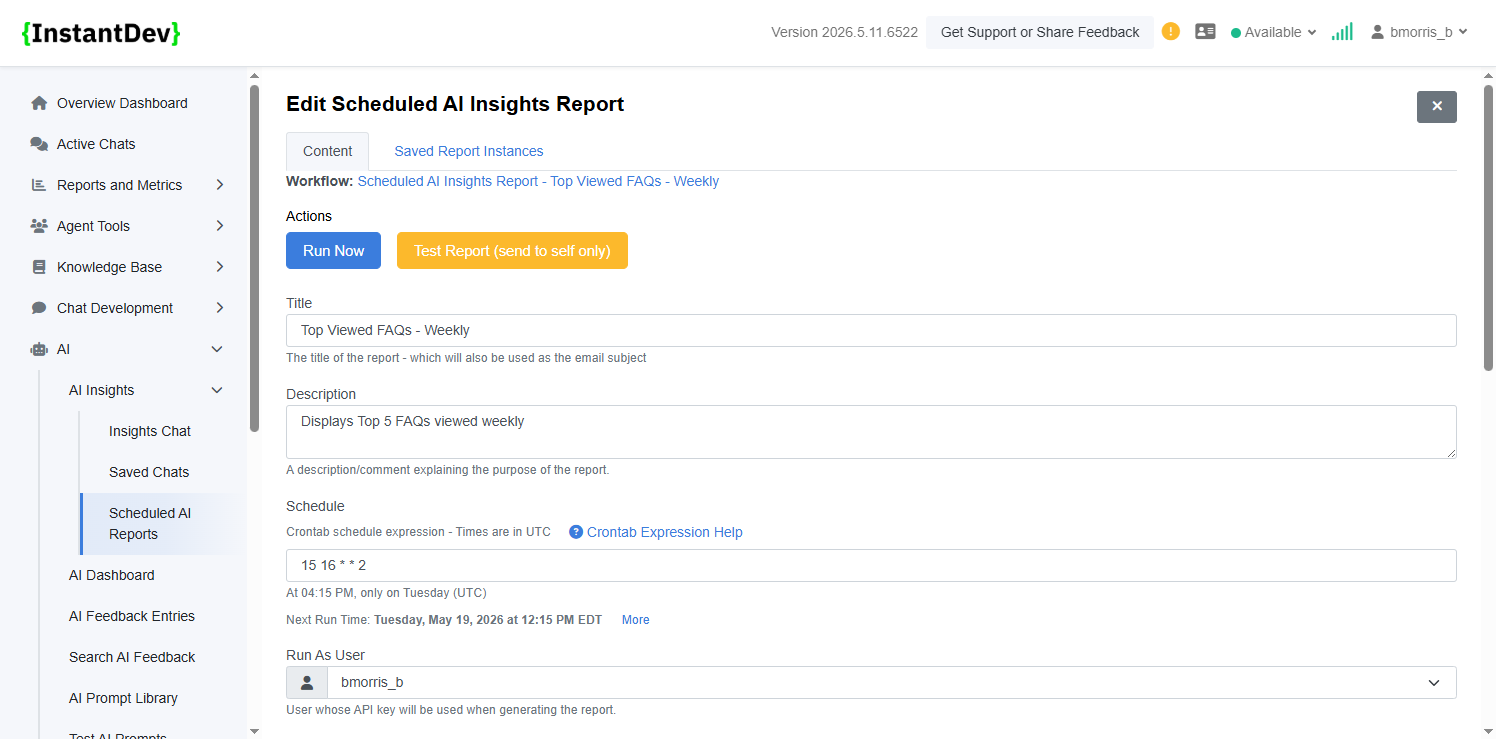The image size is (1496, 739).
Task: Click the green signal strength bars icon
Action: (x=1342, y=32)
